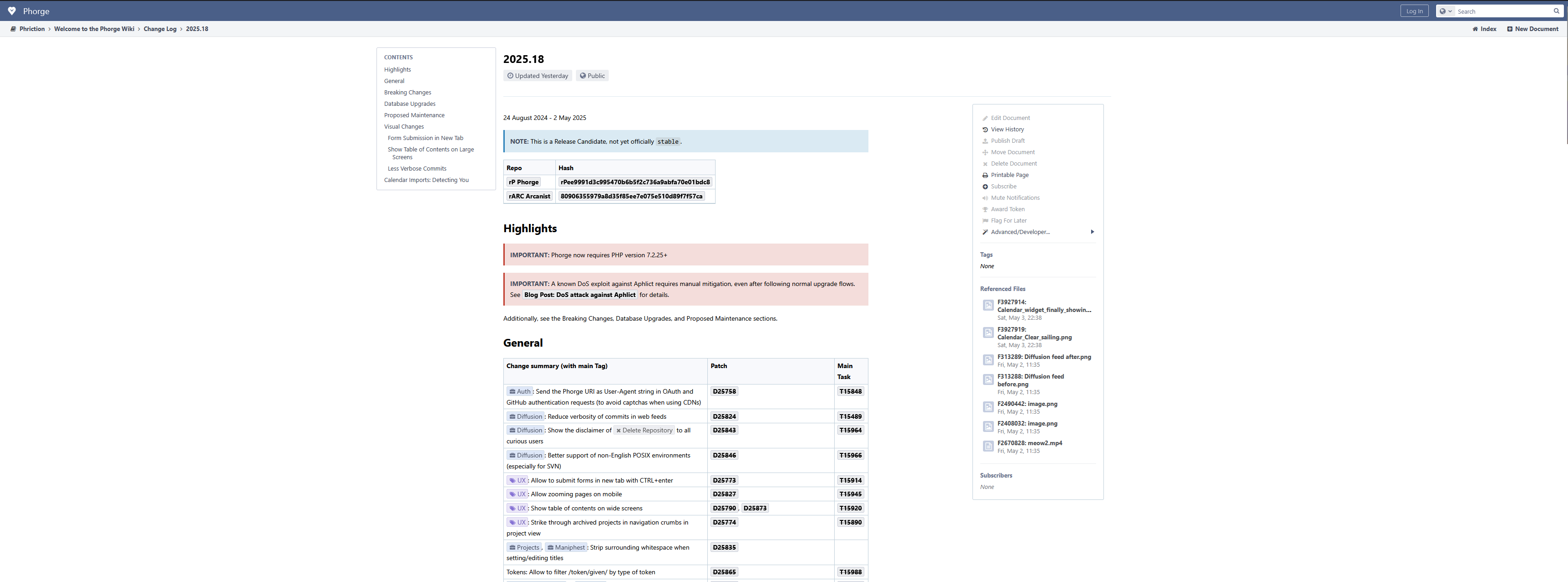The image size is (1568, 582).
Task: Click the Delete Repository inline tag
Action: coord(644,431)
